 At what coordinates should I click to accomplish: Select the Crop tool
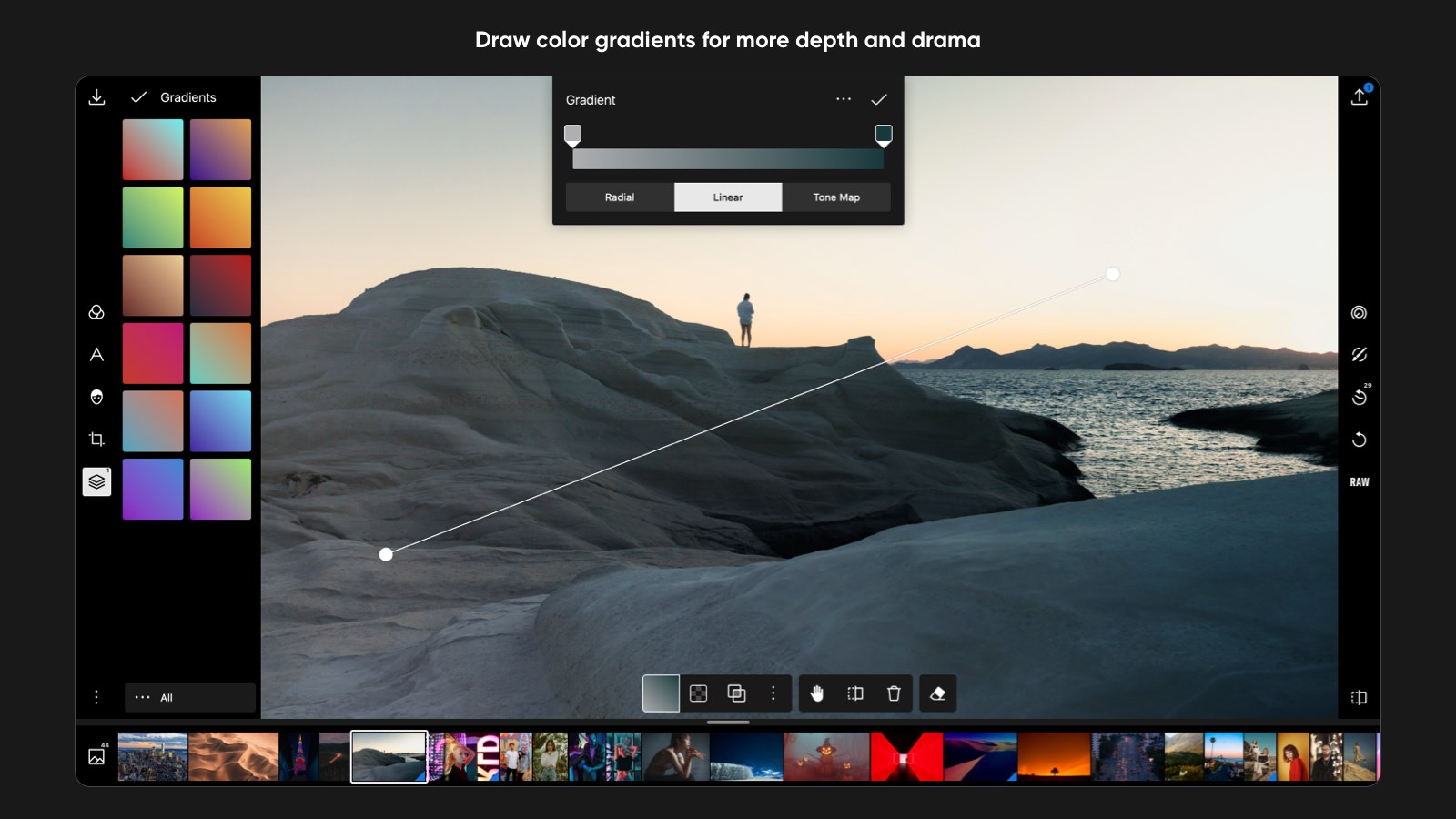coord(96,439)
